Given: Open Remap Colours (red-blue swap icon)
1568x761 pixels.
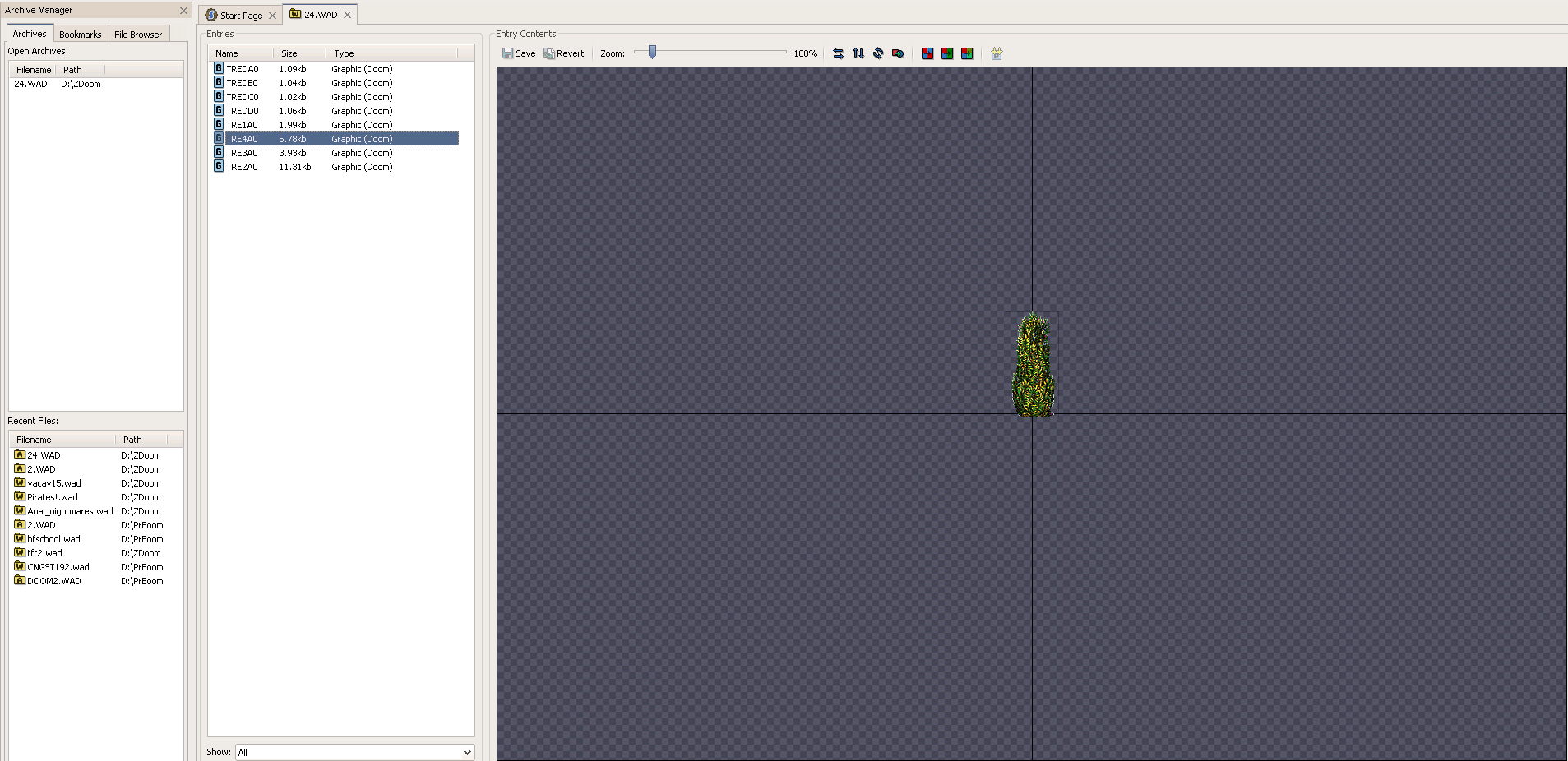Looking at the screenshot, I should [x=927, y=53].
